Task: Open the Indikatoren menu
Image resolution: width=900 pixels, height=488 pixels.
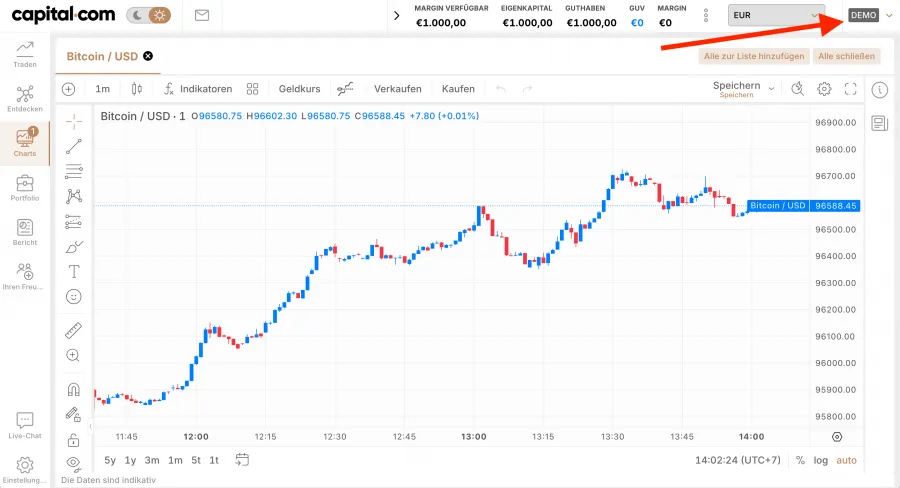Action: [198, 89]
